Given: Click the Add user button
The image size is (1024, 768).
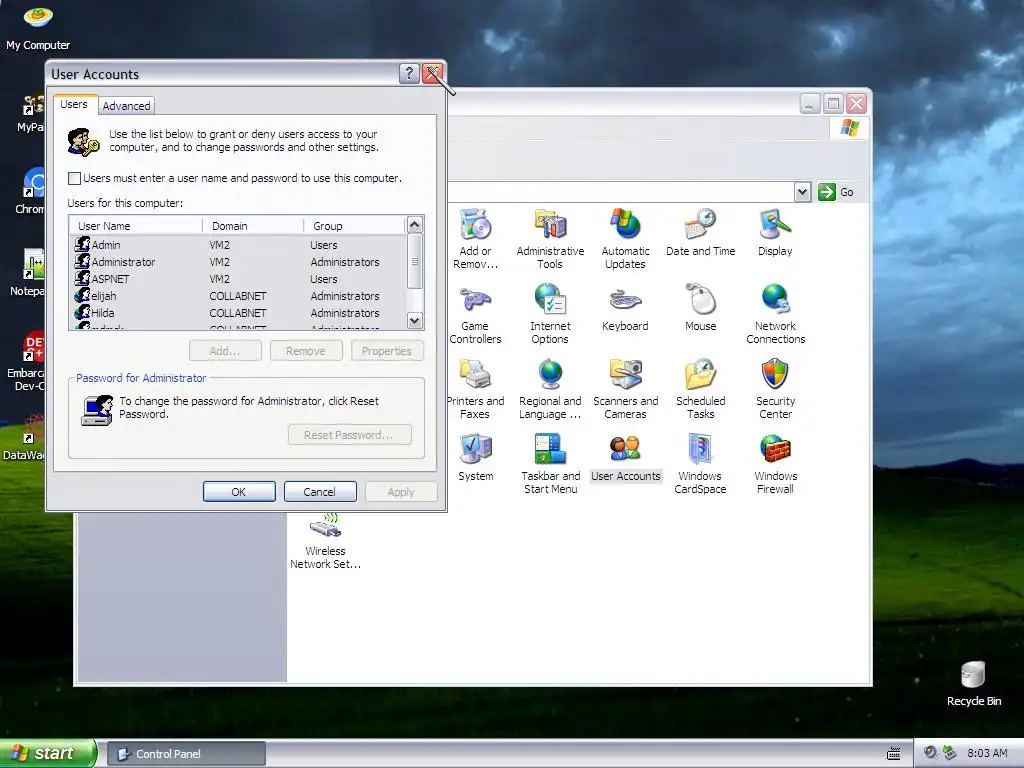Looking at the screenshot, I should [x=225, y=351].
